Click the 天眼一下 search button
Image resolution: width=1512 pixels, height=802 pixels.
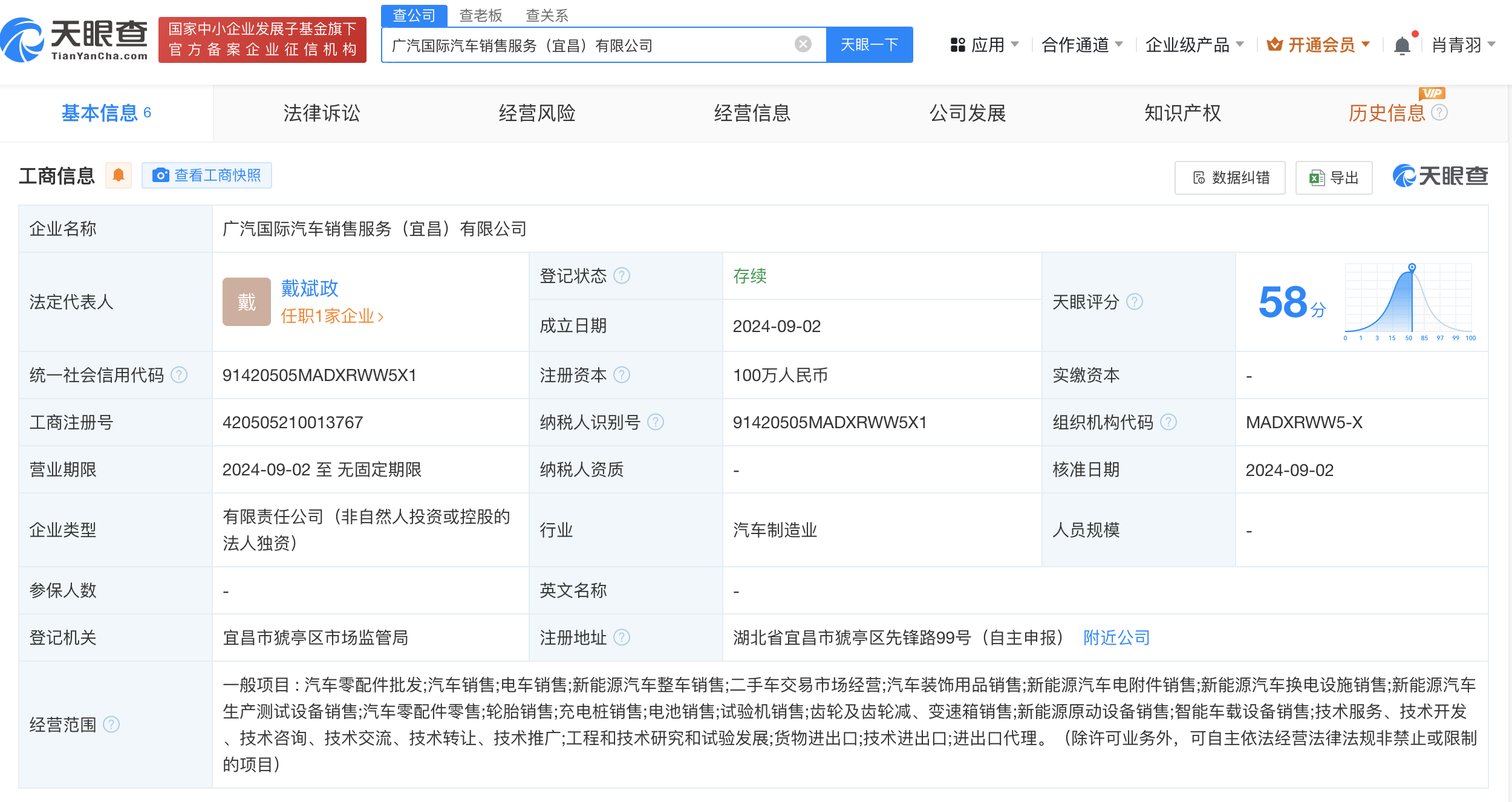[869, 44]
